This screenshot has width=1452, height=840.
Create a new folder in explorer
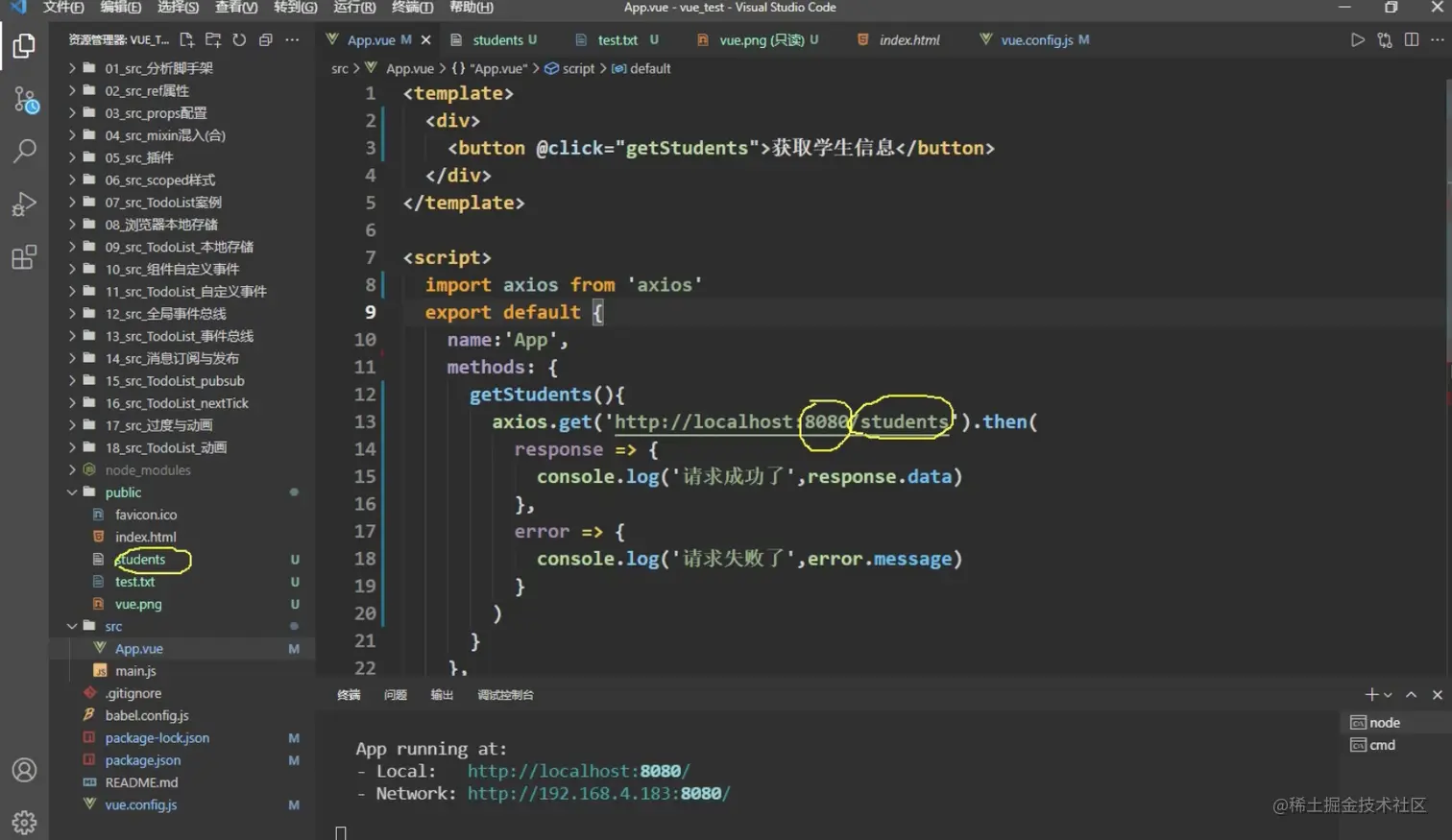point(213,39)
